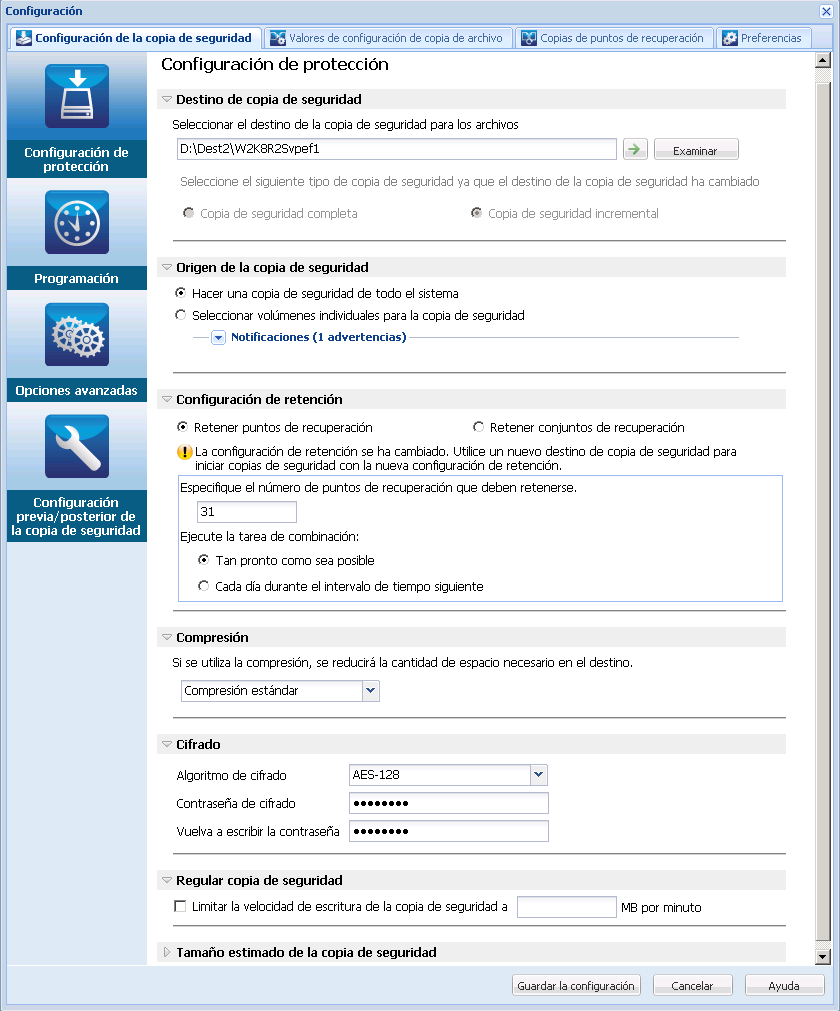Open the Algoritmo de cifrado AES-128 dropdown
The height and width of the screenshot is (1011, 840).
pos(538,775)
